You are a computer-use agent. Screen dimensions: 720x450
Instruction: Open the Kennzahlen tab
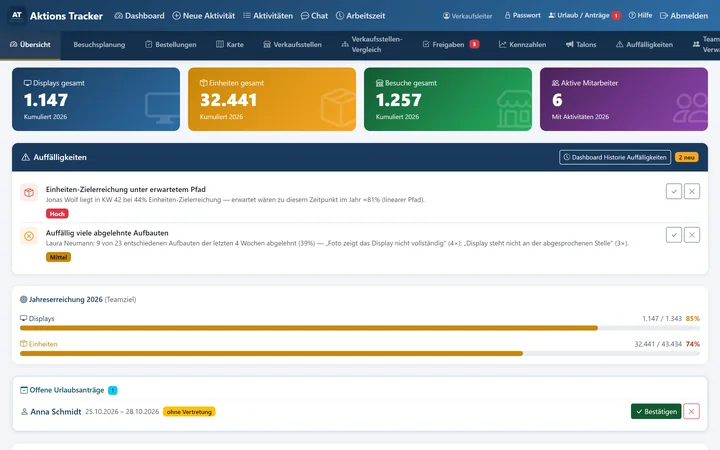(523, 45)
